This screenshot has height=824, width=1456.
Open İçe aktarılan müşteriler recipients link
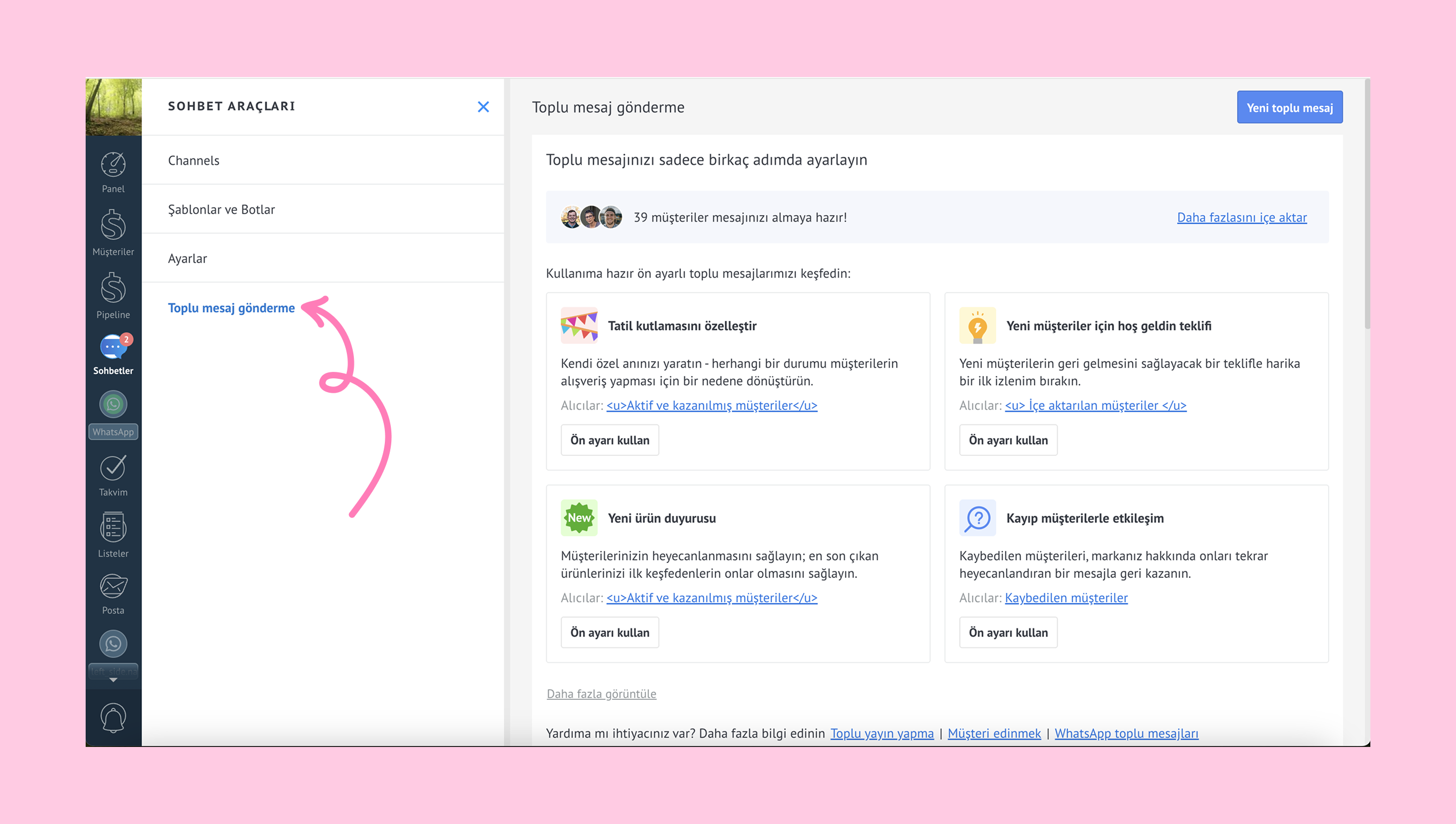coord(1095,405)
